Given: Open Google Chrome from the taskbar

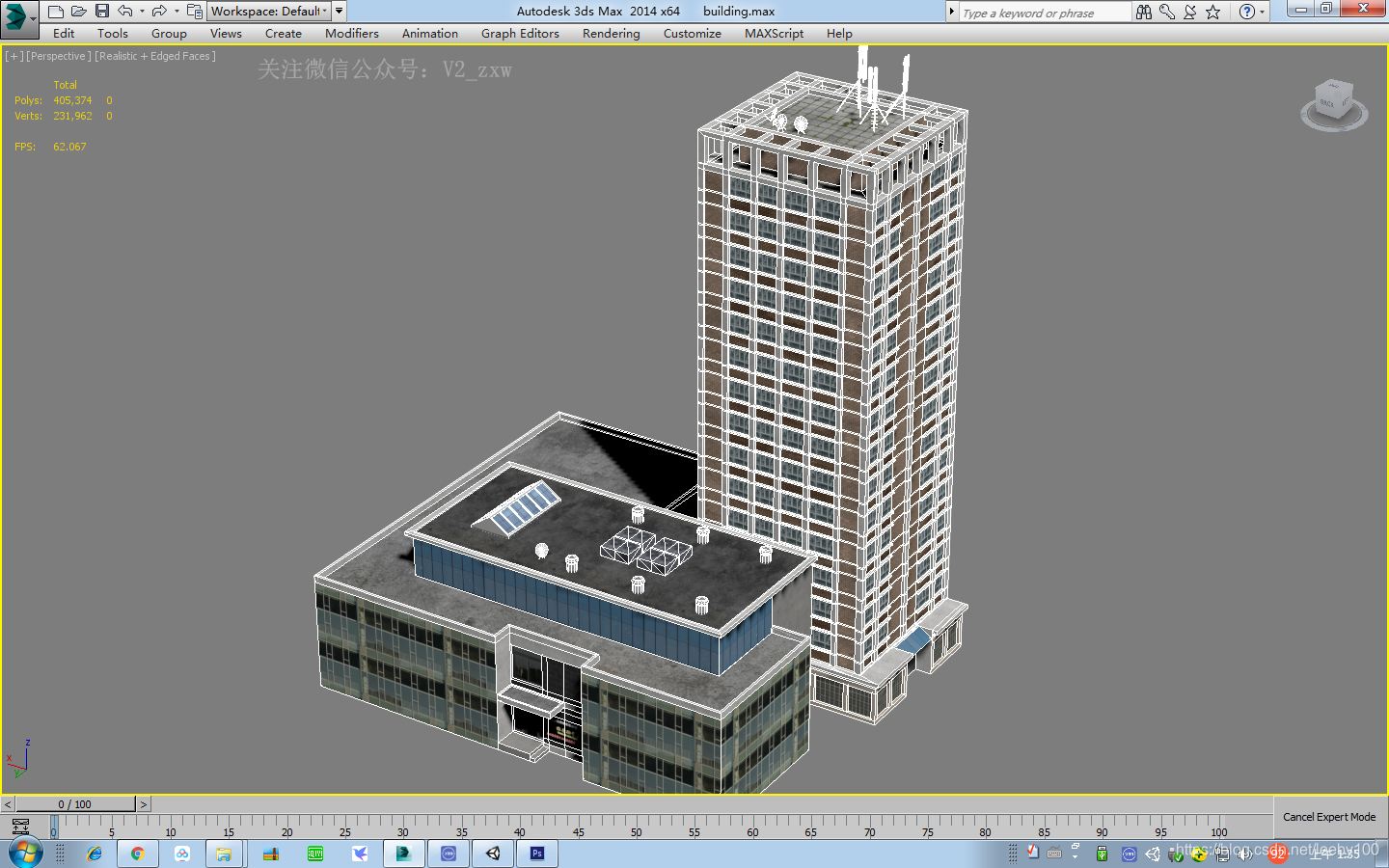Looking at the screenshot, I should click(x=137, y=854).
